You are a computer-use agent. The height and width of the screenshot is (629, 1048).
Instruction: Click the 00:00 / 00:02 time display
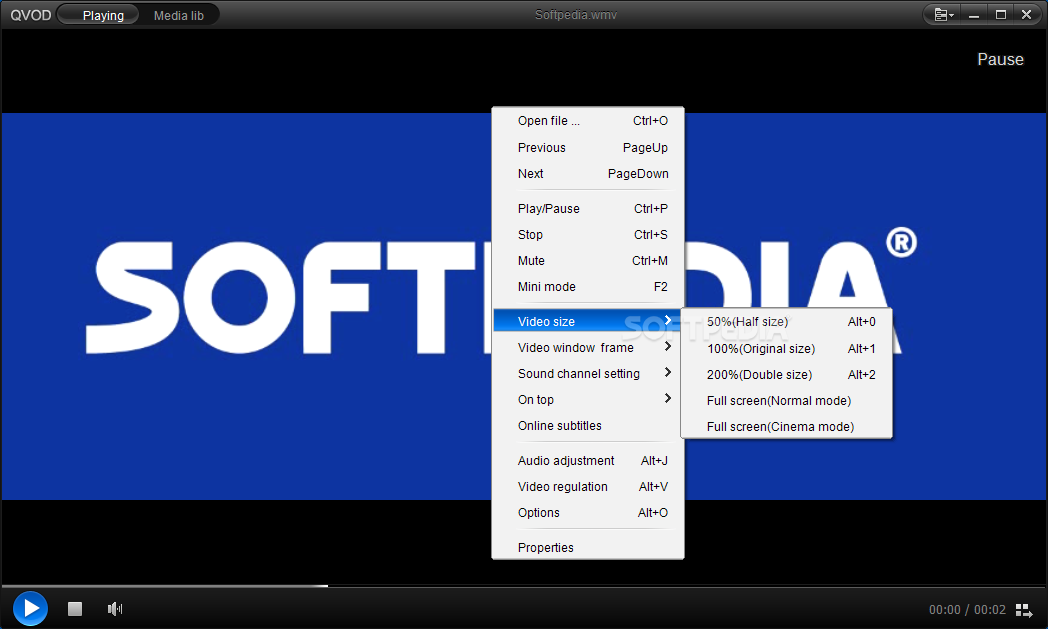pyautogui.click(x=966, y=610)
